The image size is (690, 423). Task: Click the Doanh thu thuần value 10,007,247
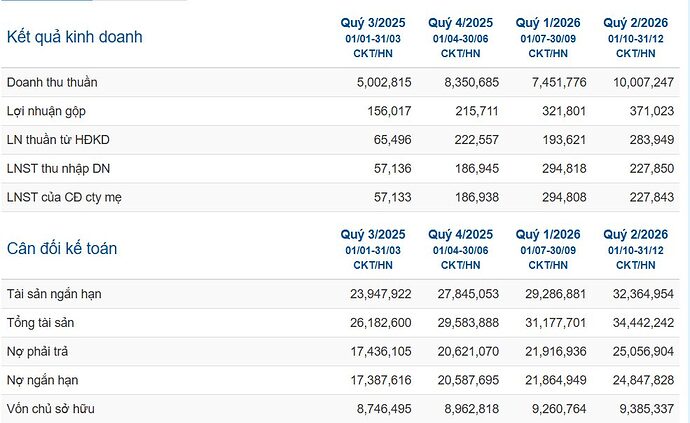[x=641, y=82]
